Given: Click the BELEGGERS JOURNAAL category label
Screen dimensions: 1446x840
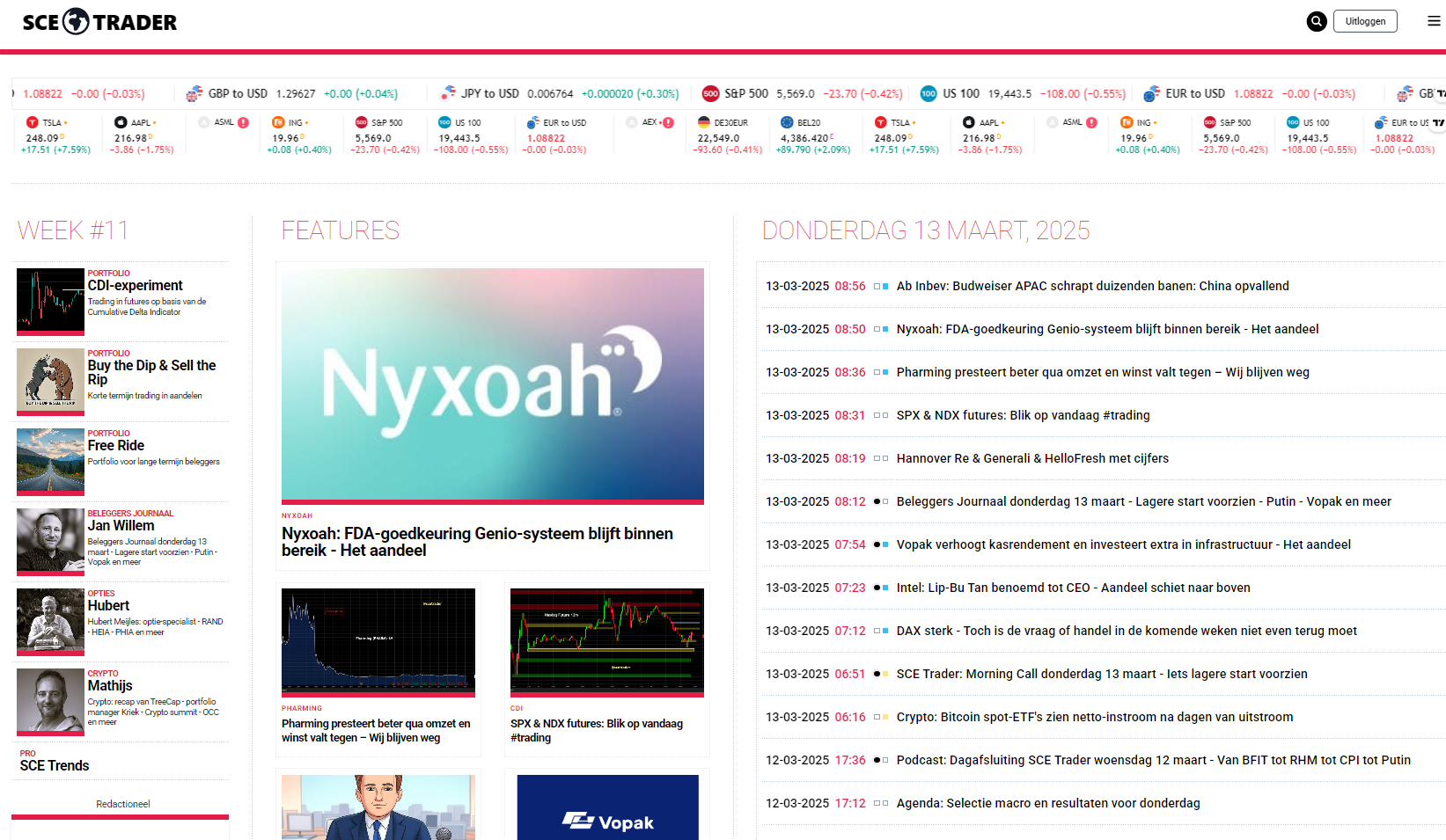Looking at the screenshot, I should click(x=130, y=514).
